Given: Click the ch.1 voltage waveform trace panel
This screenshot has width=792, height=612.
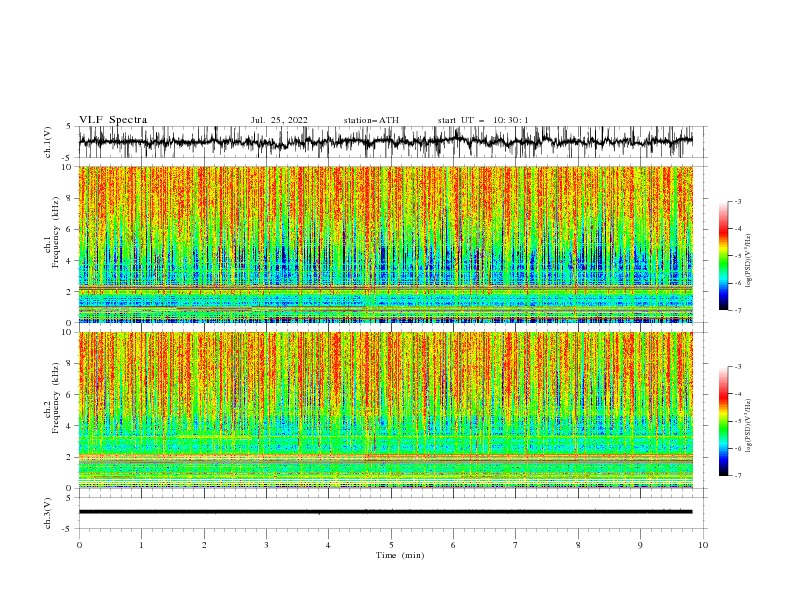Looking at the screenshot, I should (386, 142).
